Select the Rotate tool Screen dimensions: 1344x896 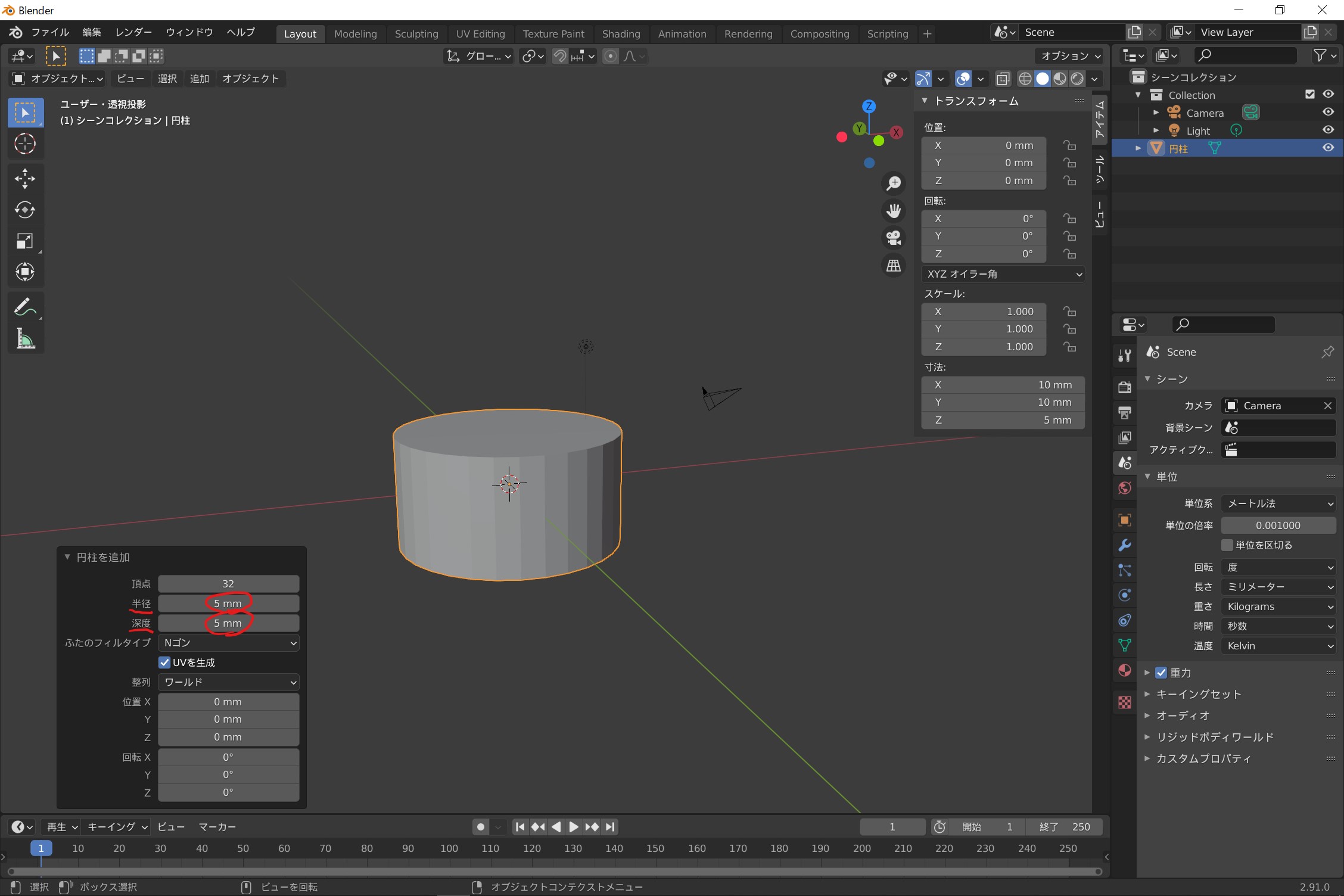click(25, 210)
